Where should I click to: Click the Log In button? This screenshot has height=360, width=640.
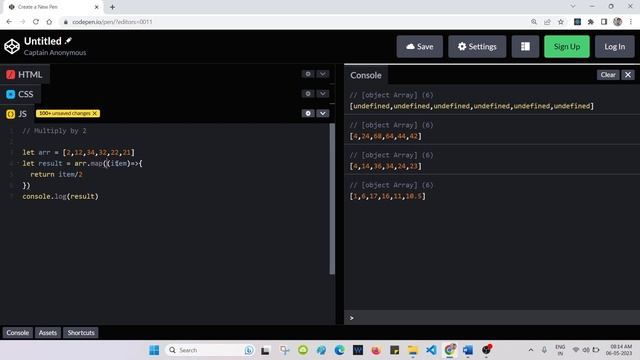pos(614,47)
